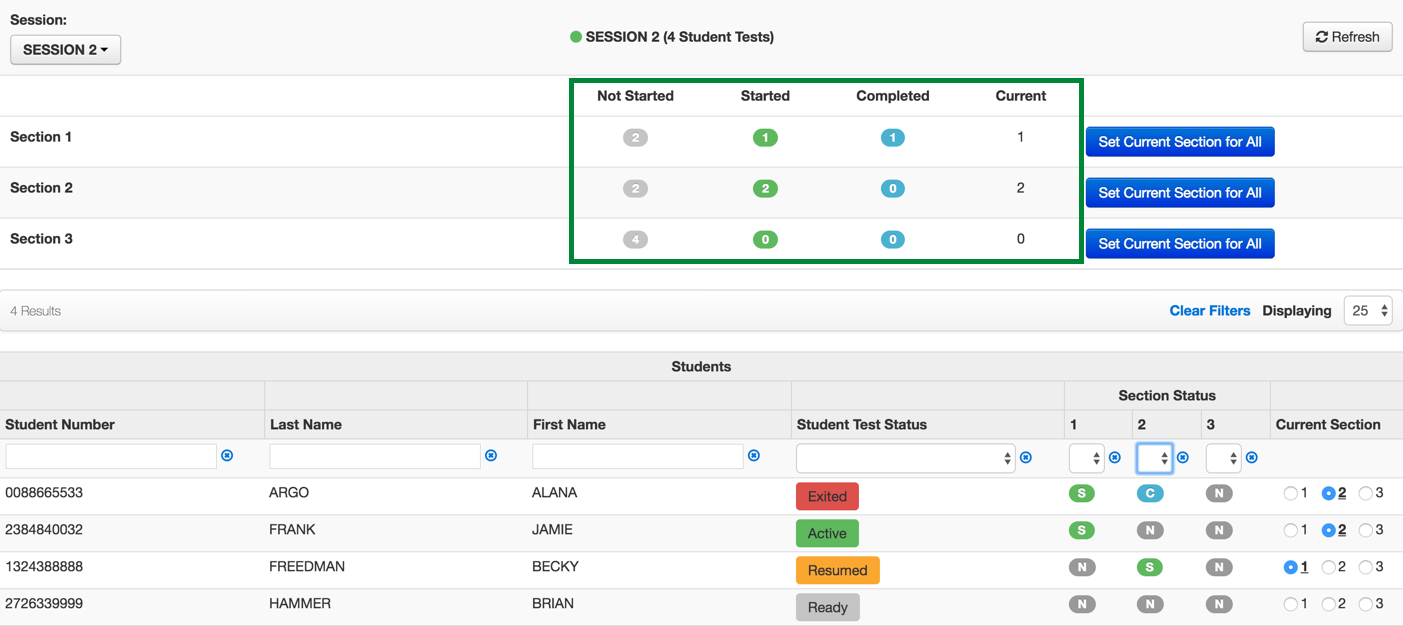The height and width of the screenshot is (626, 1403).
Task: Select current section 2 for FREEDMAN
Action: point(1329,567)
